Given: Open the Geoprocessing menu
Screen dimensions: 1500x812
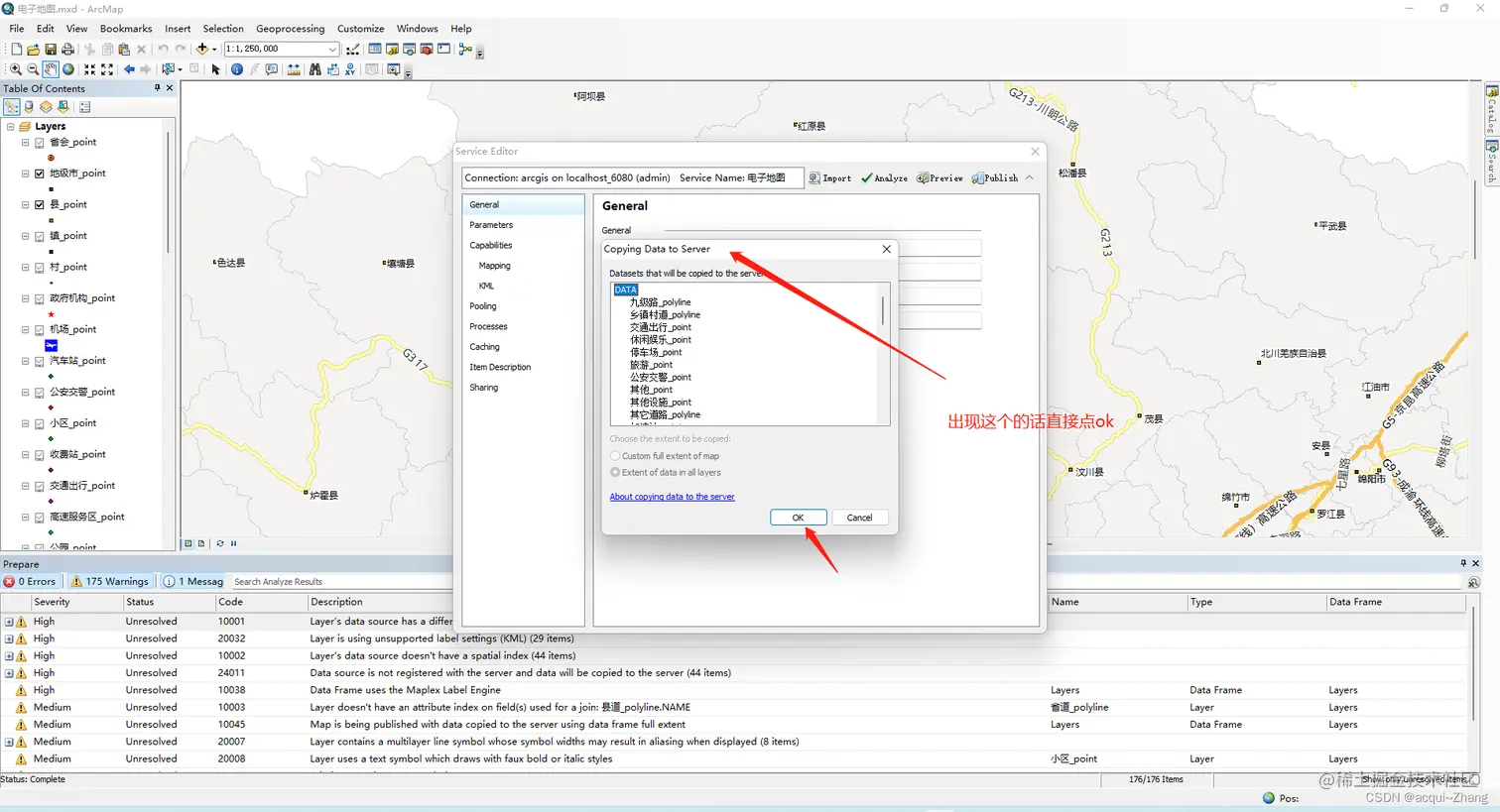Looking at the screenshot, I should [x=290, y=29].
